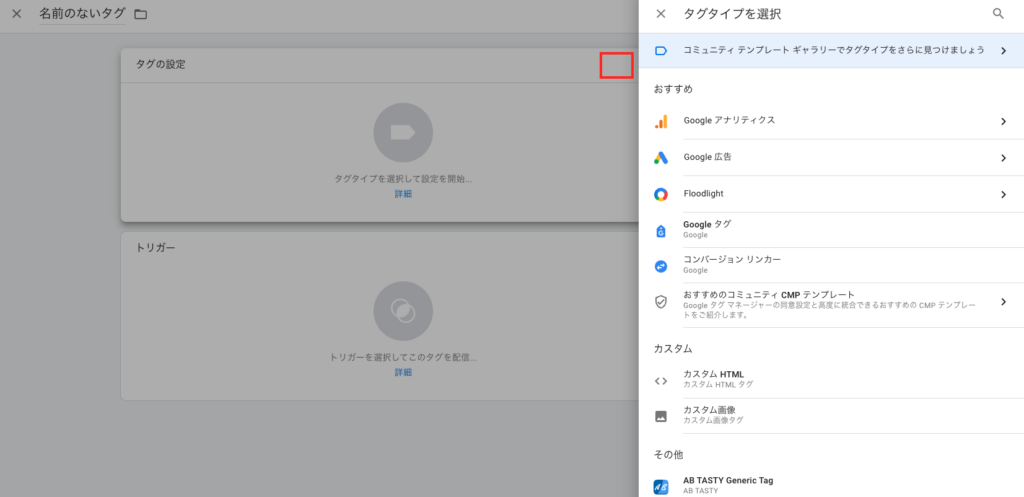Click the trigger placeholder circle icon

pos(403,311)
